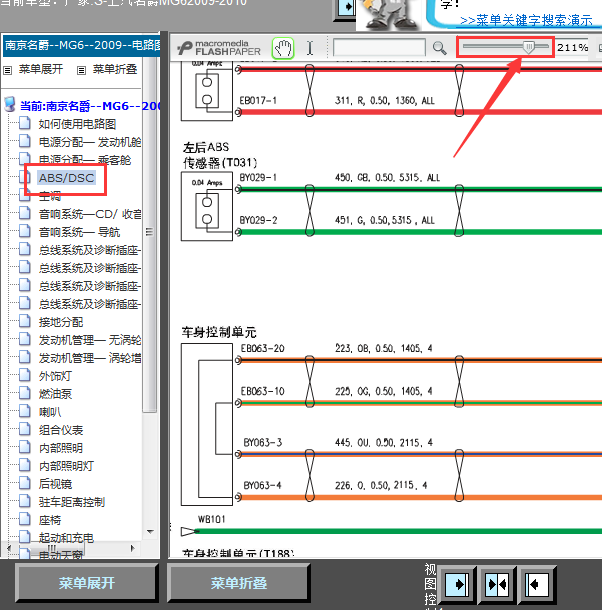Click the left-arrow view control button
This screenshot has height=610, width=602.
(x=537, y=584)
